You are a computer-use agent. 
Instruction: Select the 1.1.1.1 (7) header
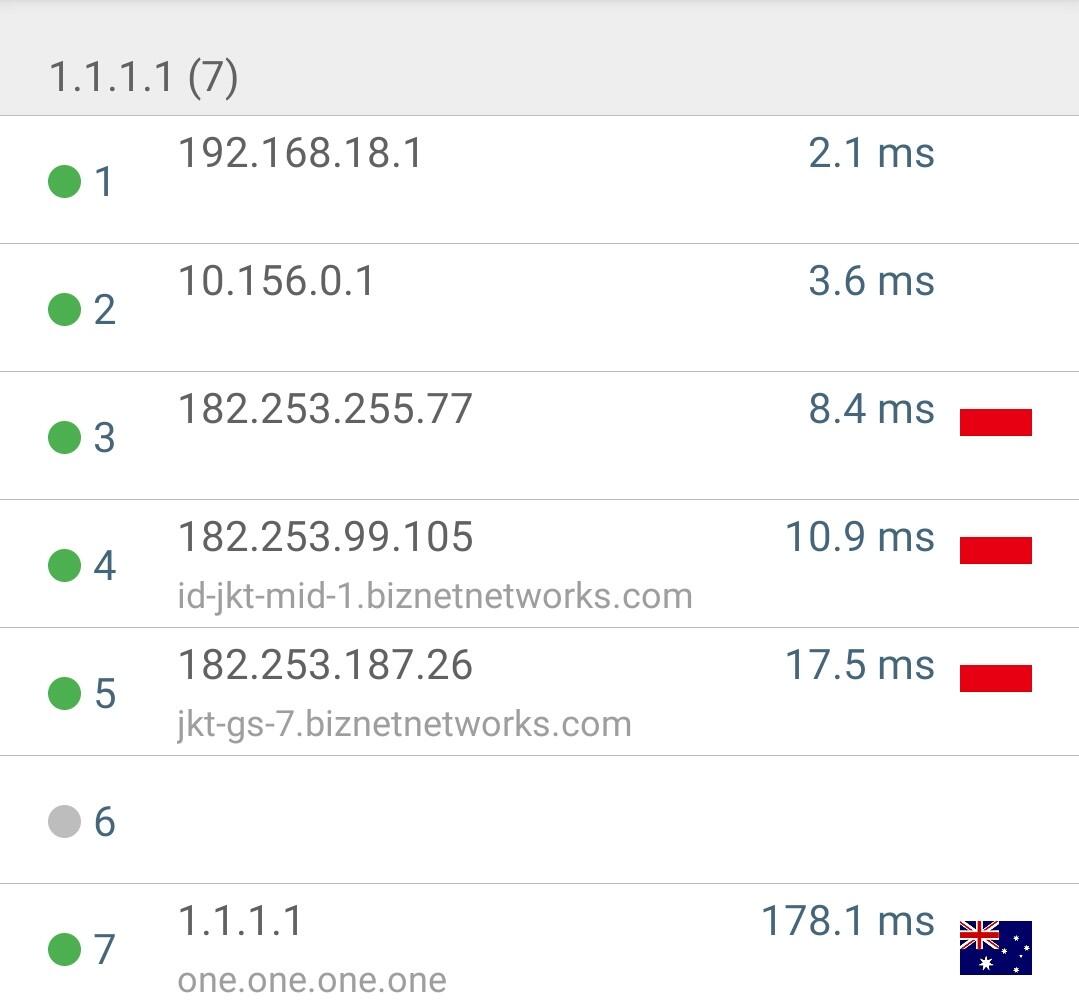coord(144,77)
